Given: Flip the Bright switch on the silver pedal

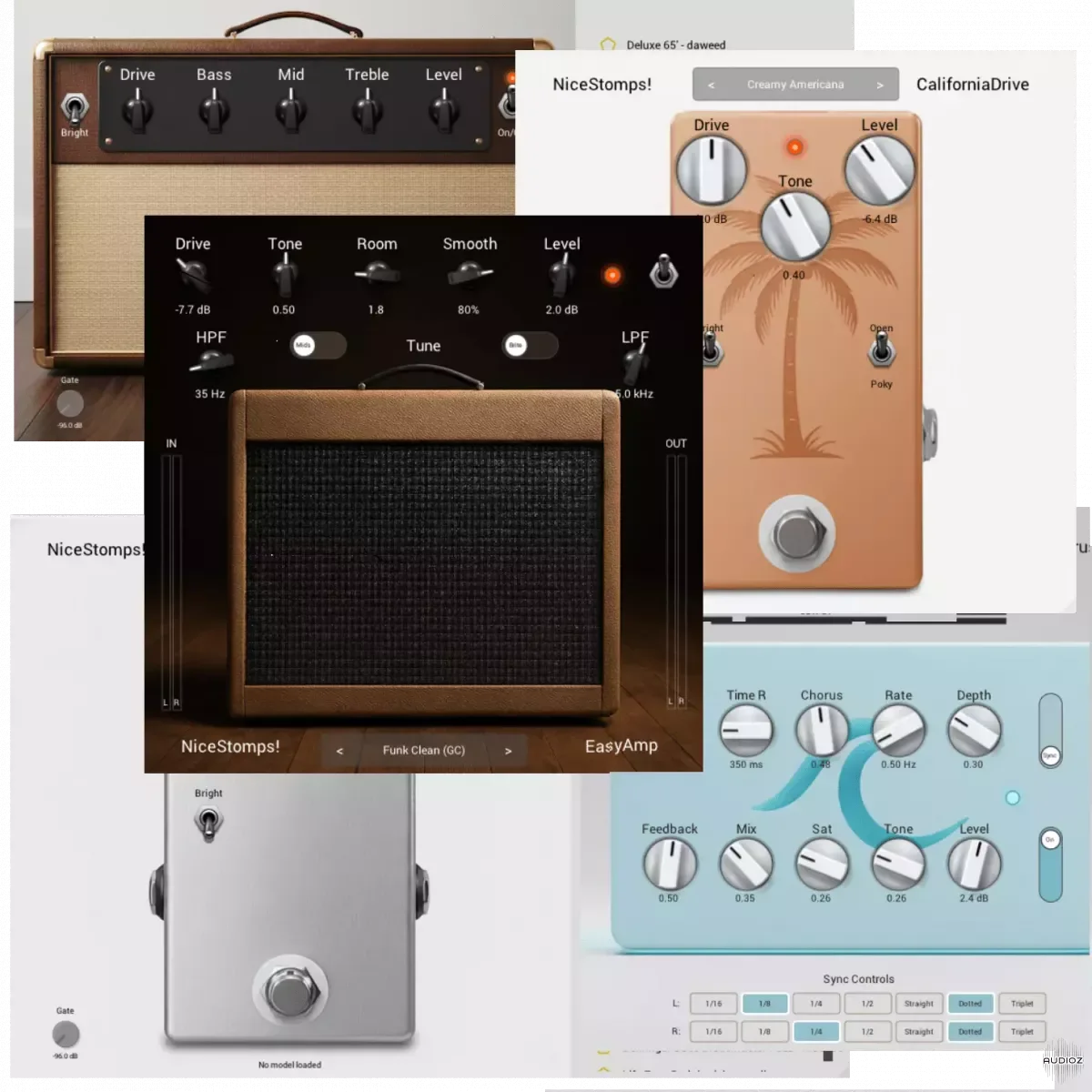Looking at the screenshot, I should (x=208, y=823).
